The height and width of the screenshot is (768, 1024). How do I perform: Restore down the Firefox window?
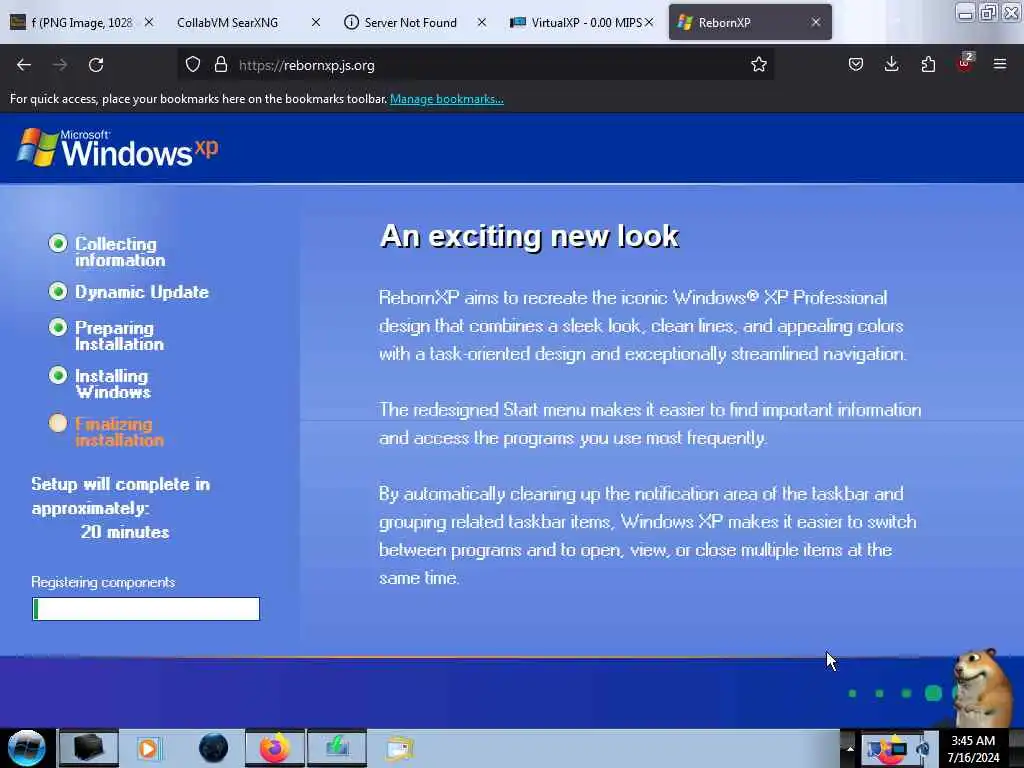[989, 12]
